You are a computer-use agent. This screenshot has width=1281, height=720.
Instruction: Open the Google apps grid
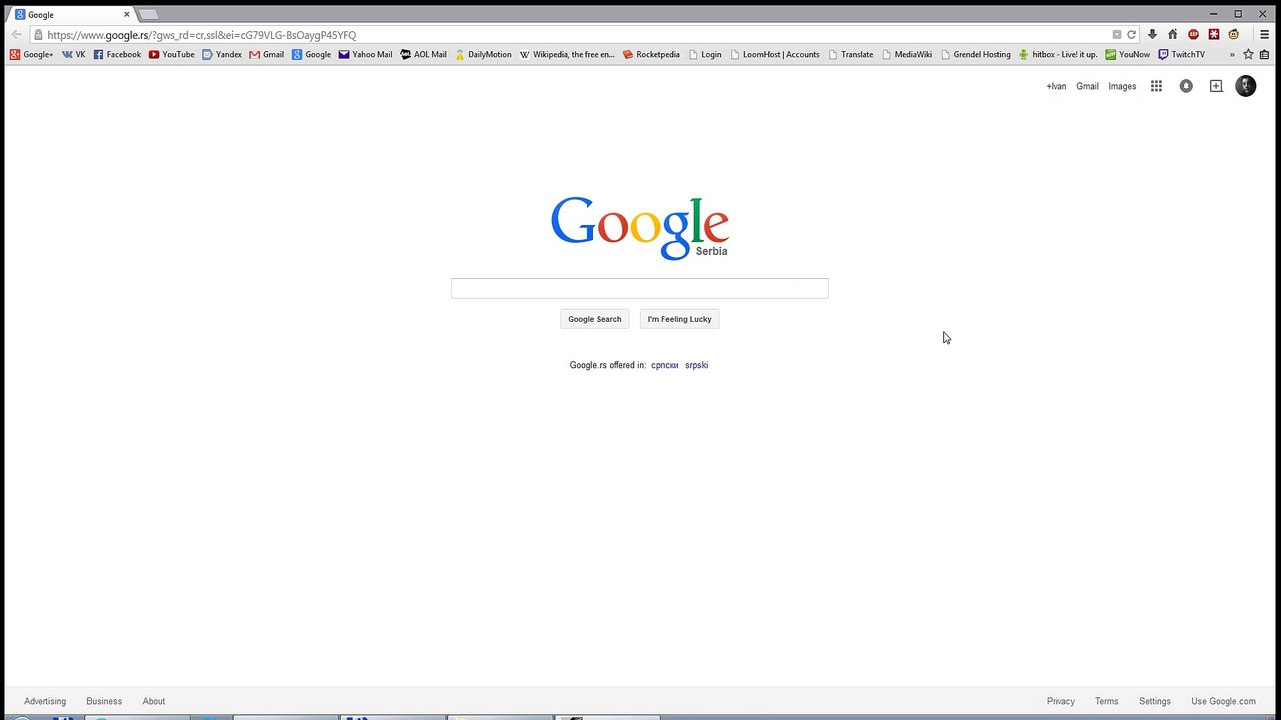pyautogui.click(x=1156, y=86)
